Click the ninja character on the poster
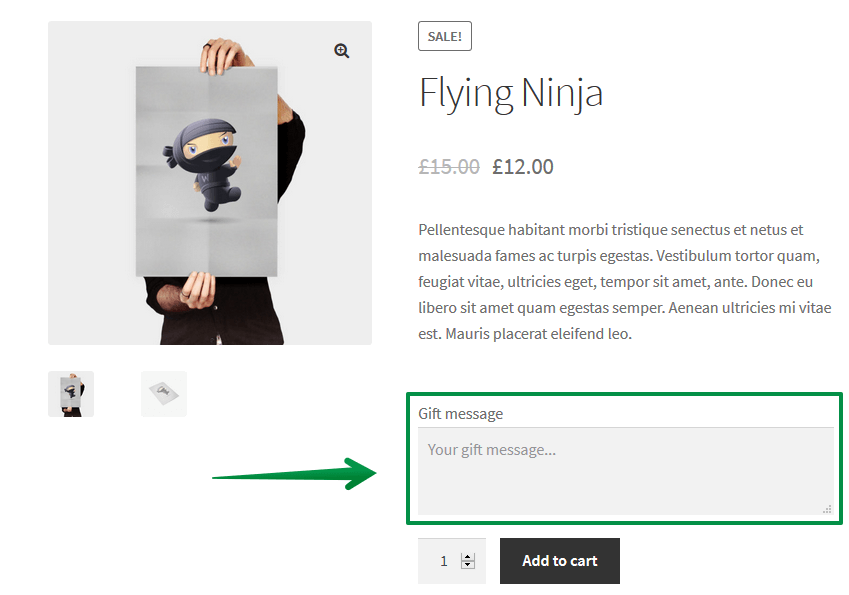Screen dimensions: 849x595 [206, 161]
